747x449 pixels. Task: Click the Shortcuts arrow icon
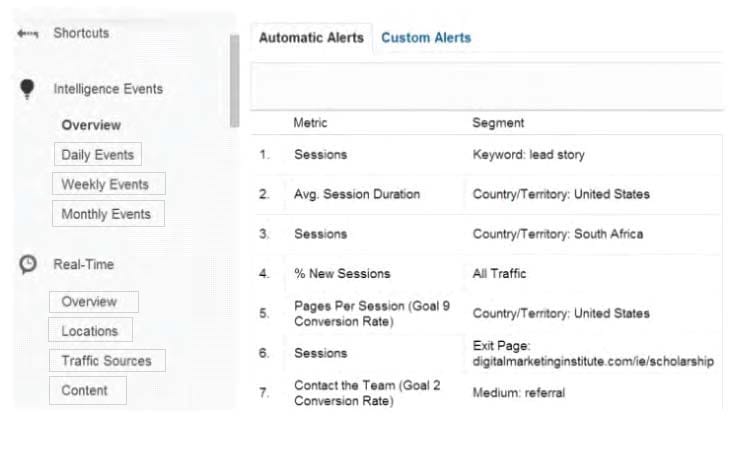pyautogui.click(x=28, y=33)
